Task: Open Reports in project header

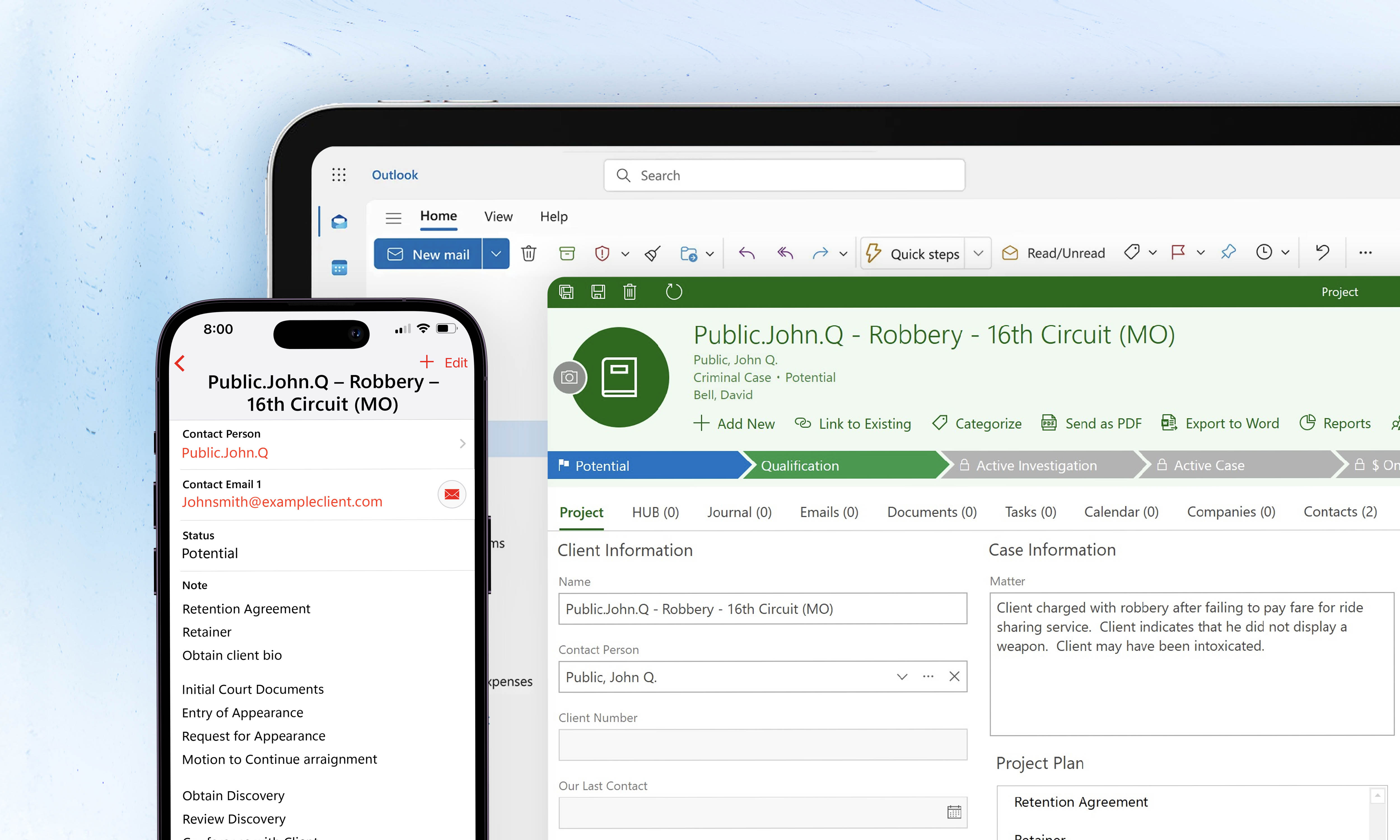Action: point(1335,423)
